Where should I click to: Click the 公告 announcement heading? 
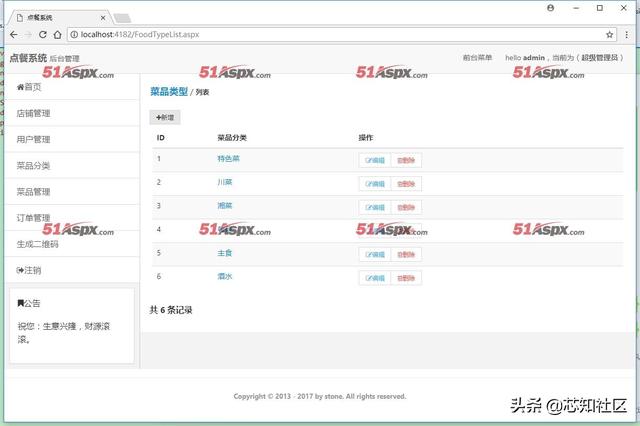pyautogui.click(x=29, y=303)
